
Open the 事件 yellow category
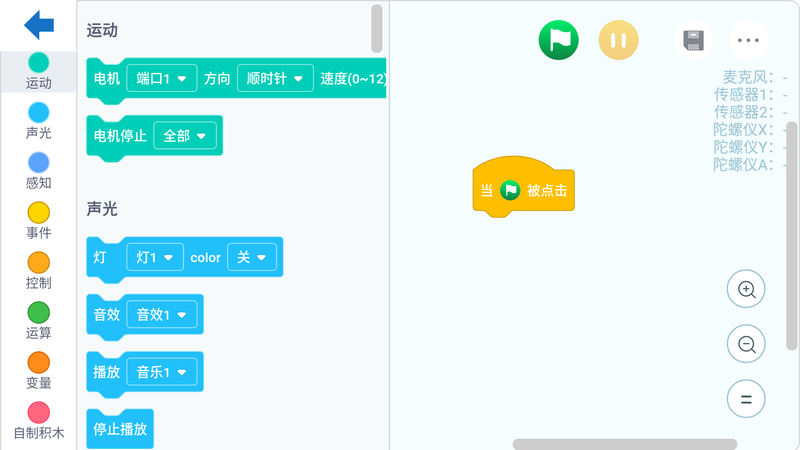[38, 221]
